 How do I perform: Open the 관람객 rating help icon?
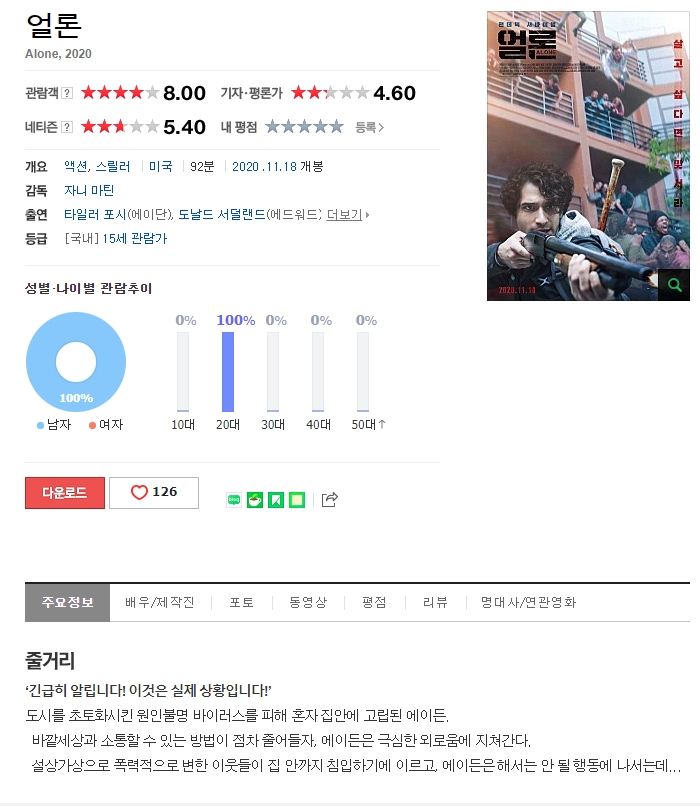(67, 93)
